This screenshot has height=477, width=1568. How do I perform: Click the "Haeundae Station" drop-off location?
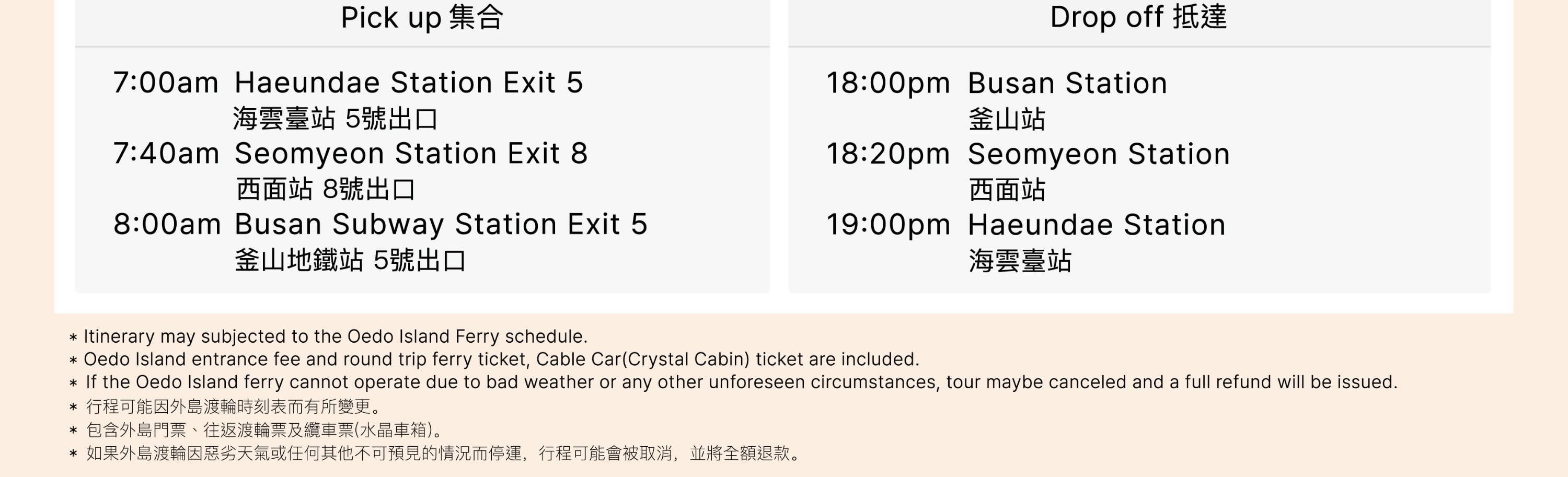point(1096,225)
